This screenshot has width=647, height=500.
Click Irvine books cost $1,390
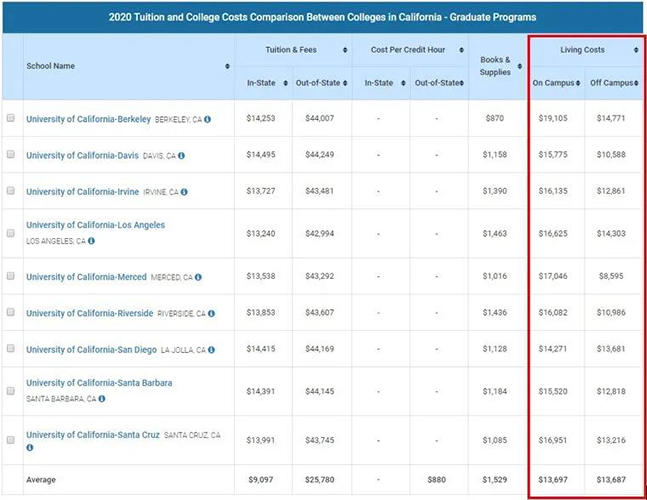click(495, 191)
